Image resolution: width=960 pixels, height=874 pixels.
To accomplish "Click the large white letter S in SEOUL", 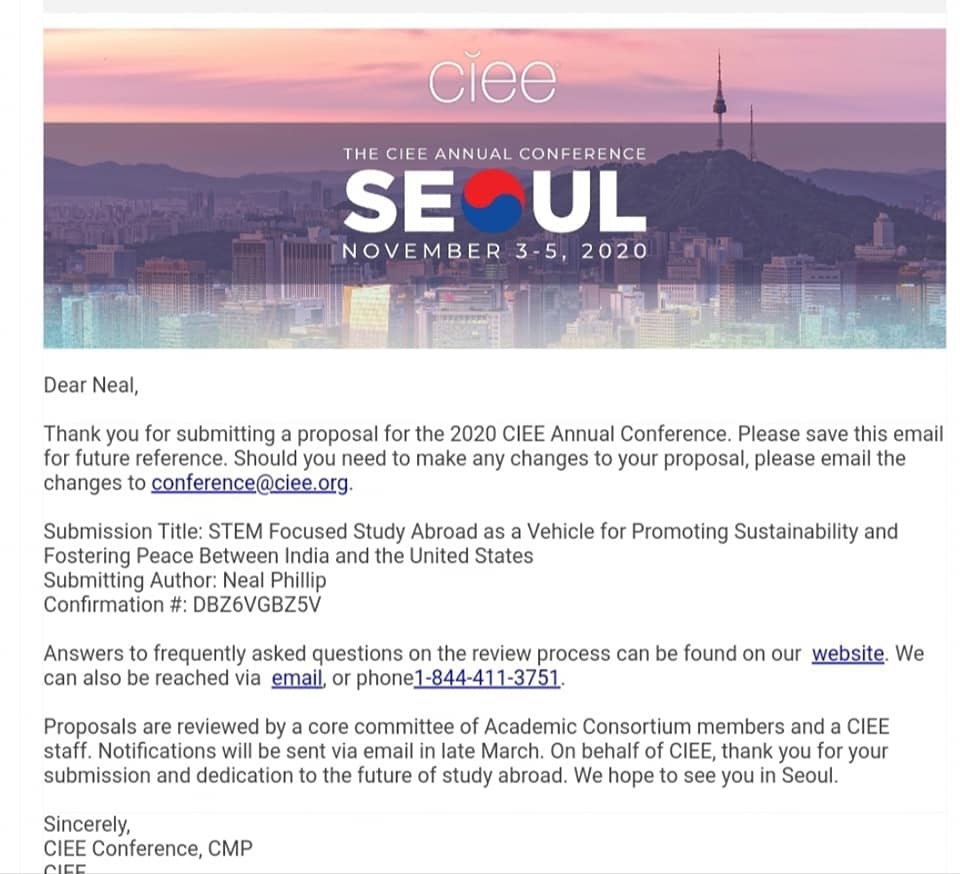I will (x=370, y=201).
